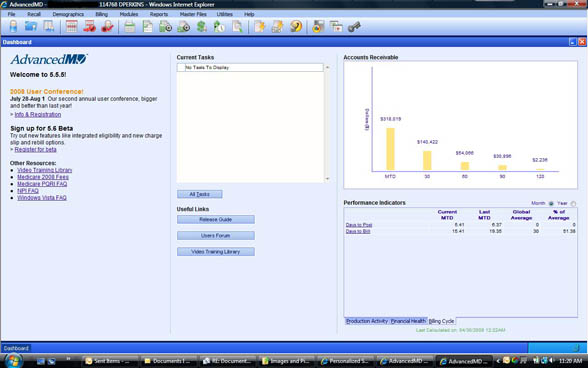588x368 pixels.
Task: Switch to the Billing Cycle tab
Action: tap(441, 321)
